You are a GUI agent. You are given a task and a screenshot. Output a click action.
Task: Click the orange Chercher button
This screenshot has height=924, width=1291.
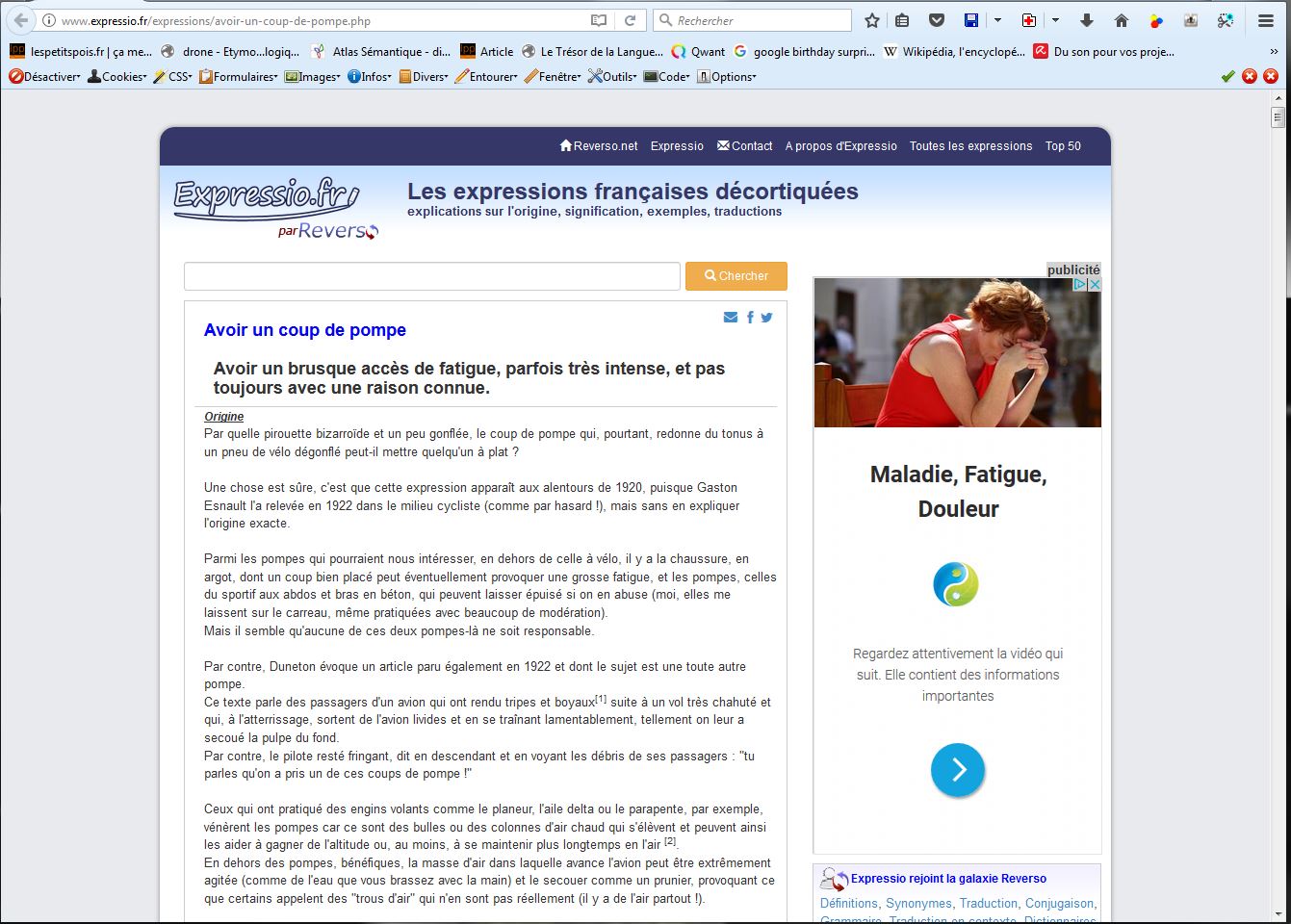736,276
